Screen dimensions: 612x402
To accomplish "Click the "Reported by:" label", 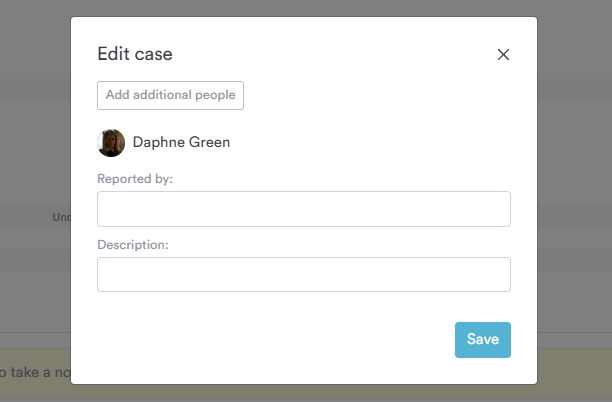I will [x=135, y=179].
